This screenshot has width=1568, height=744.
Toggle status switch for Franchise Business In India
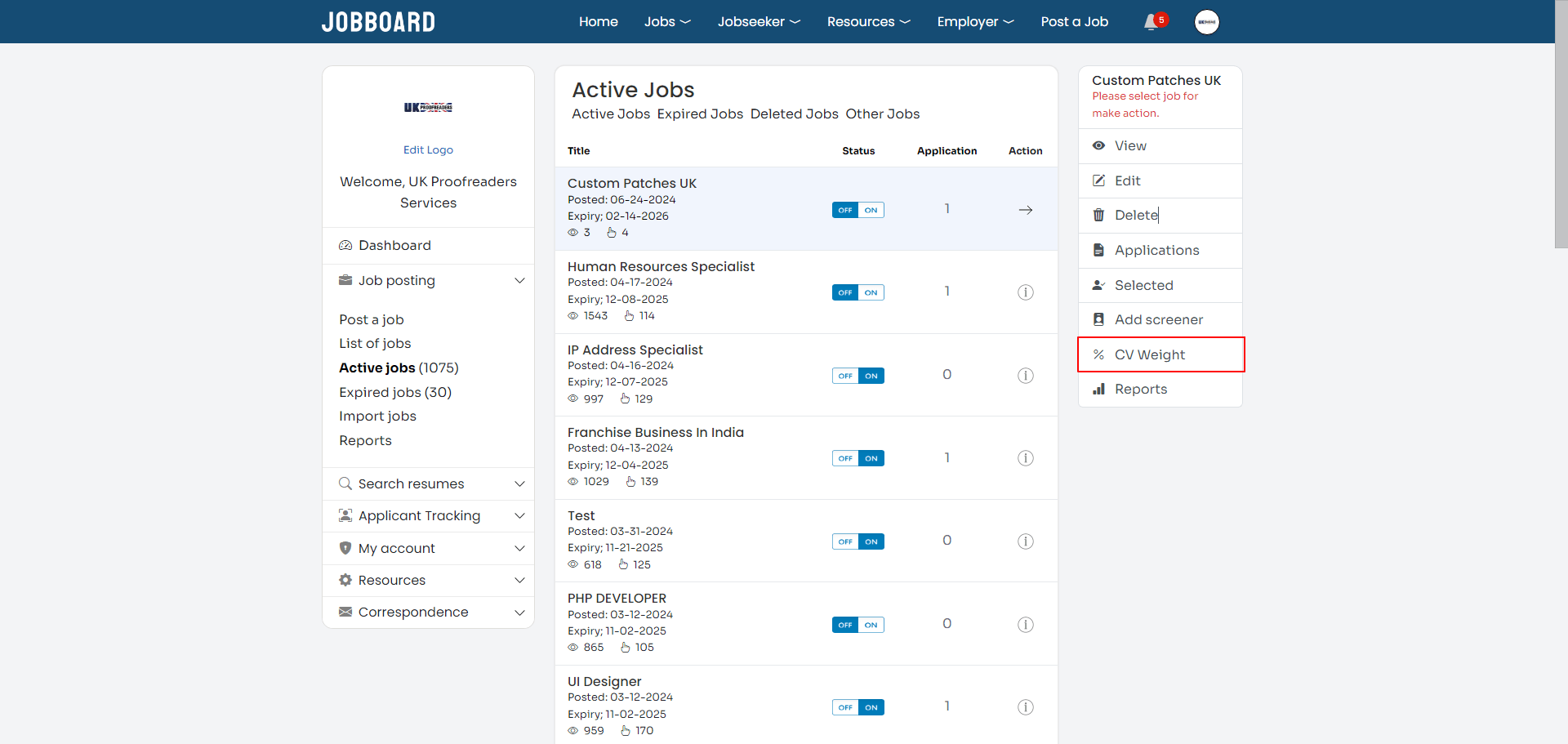coord(858,458)
